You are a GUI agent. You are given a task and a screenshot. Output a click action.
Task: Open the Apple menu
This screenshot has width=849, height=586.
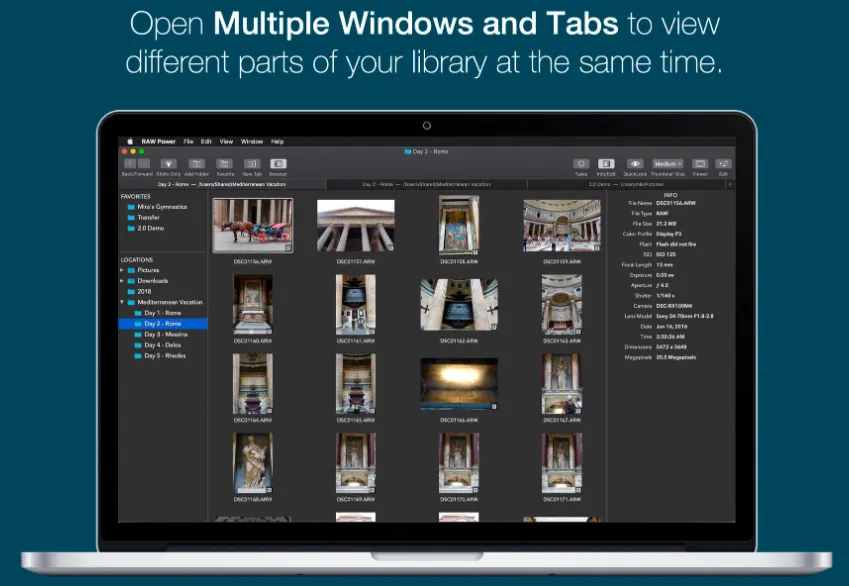pyautogui.click(x=130, y=141)
